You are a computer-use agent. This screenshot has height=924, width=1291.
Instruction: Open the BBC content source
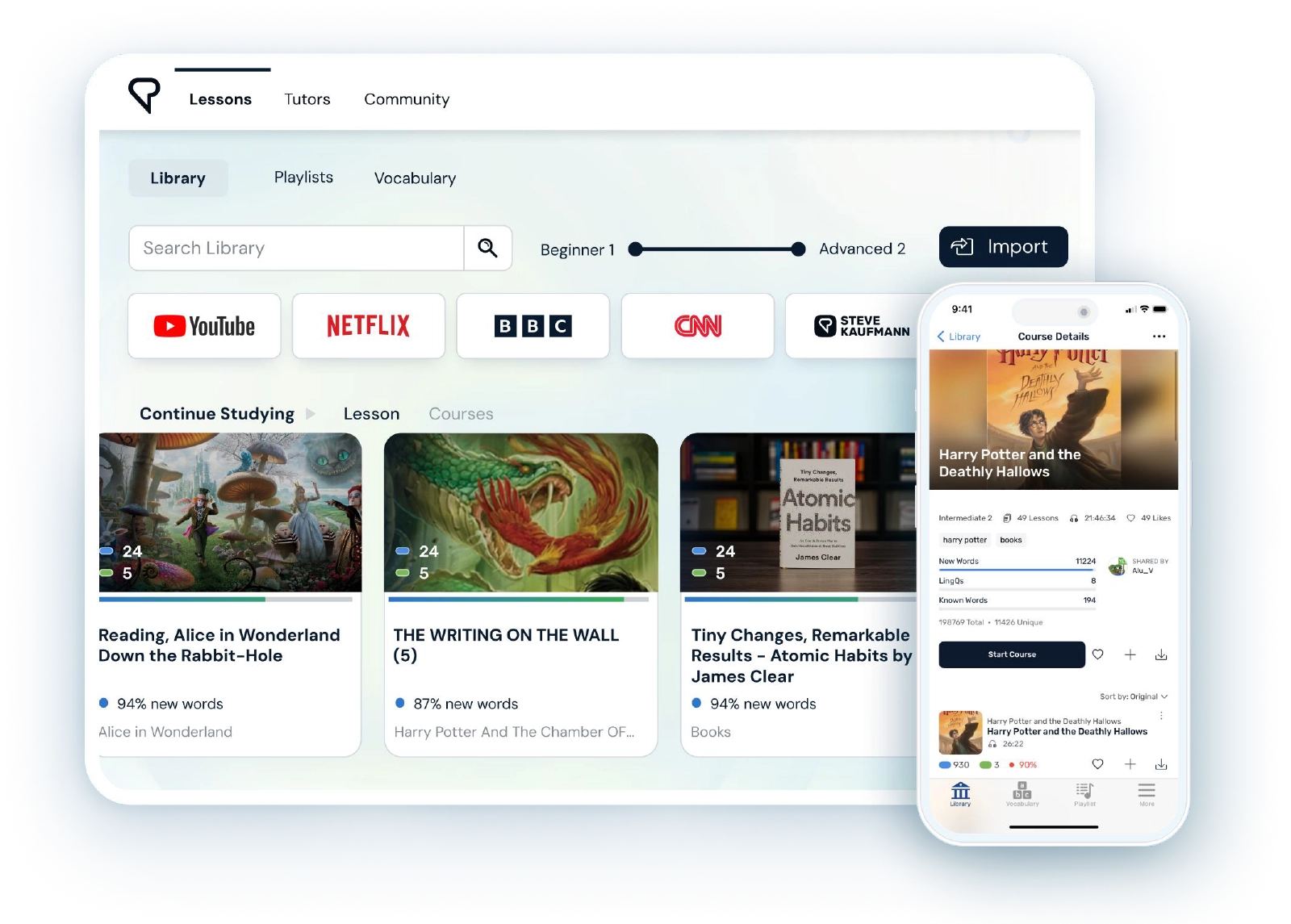(533, 325)
